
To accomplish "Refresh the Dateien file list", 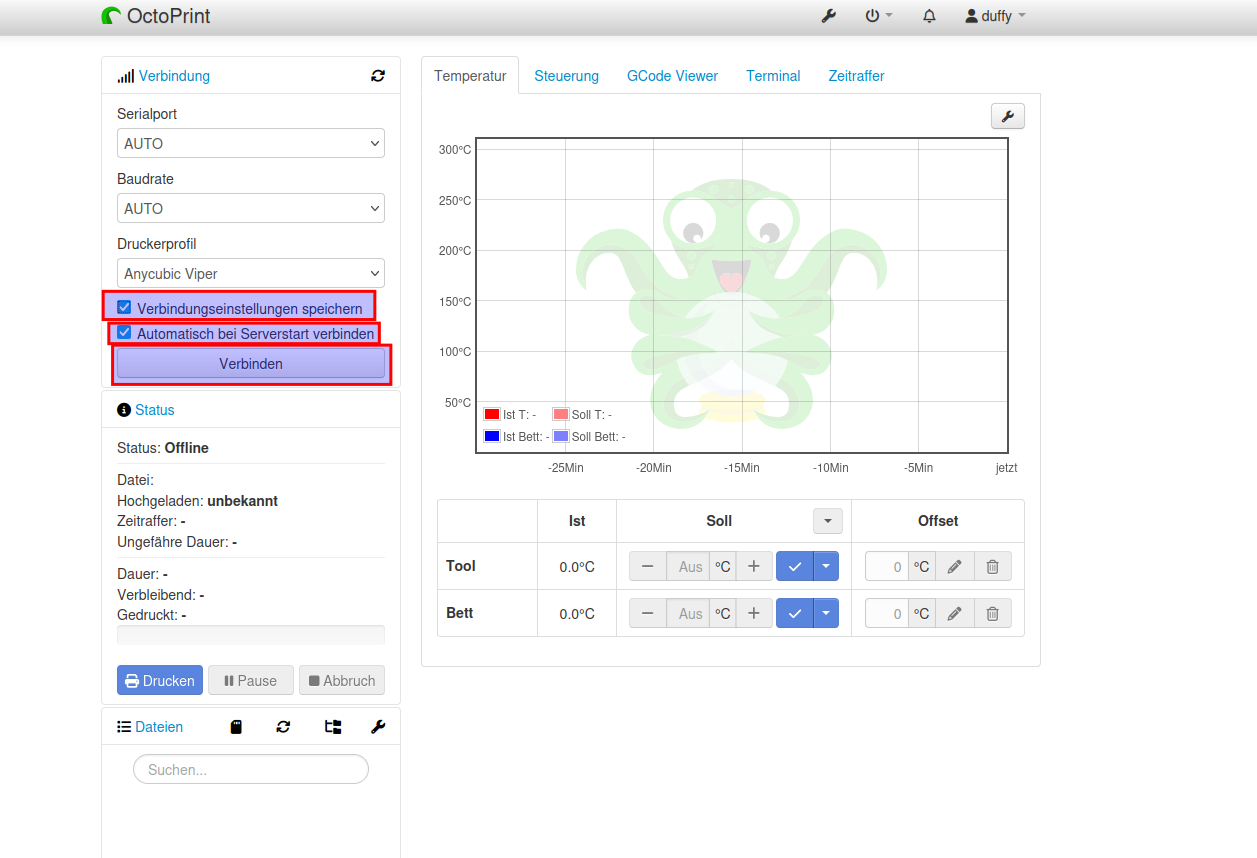I will [283, 727].
